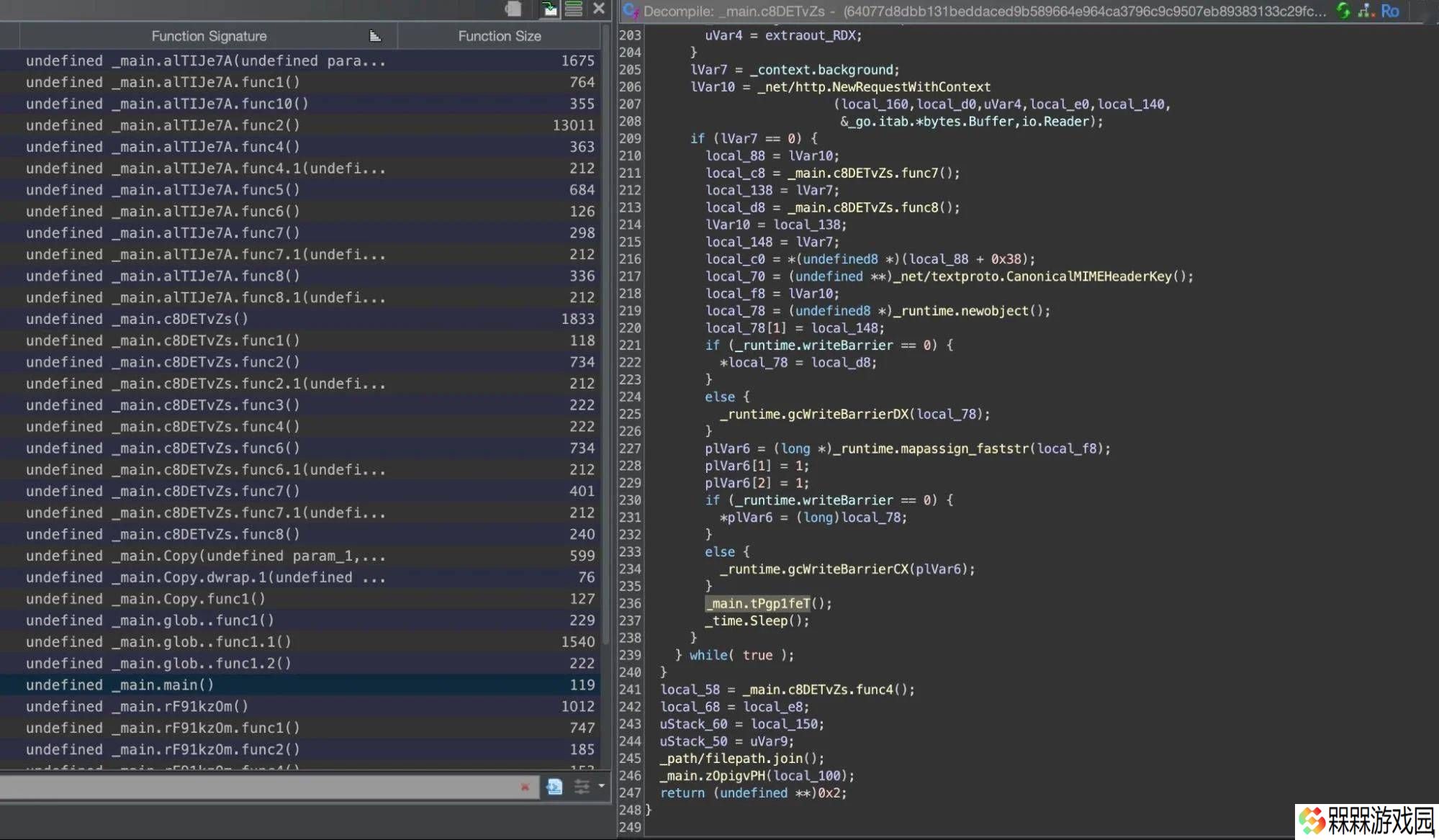Select the _main.c8DETvZs.func1() row

[300, 340]
